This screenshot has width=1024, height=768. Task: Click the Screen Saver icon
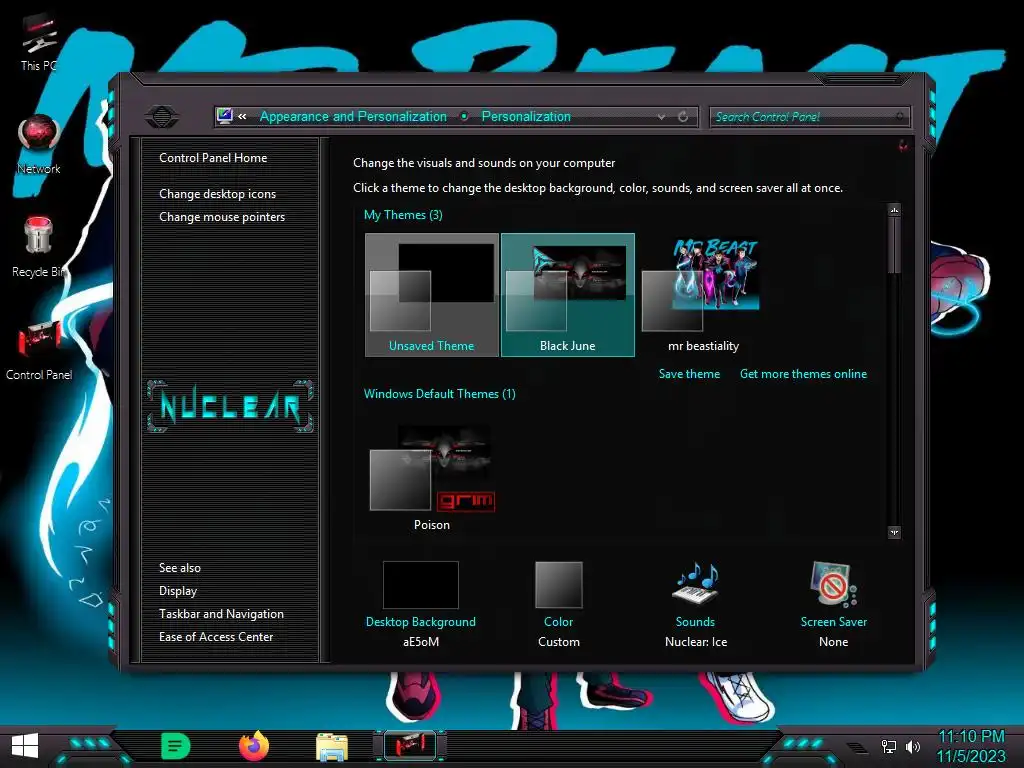click(x=833, y=584)
